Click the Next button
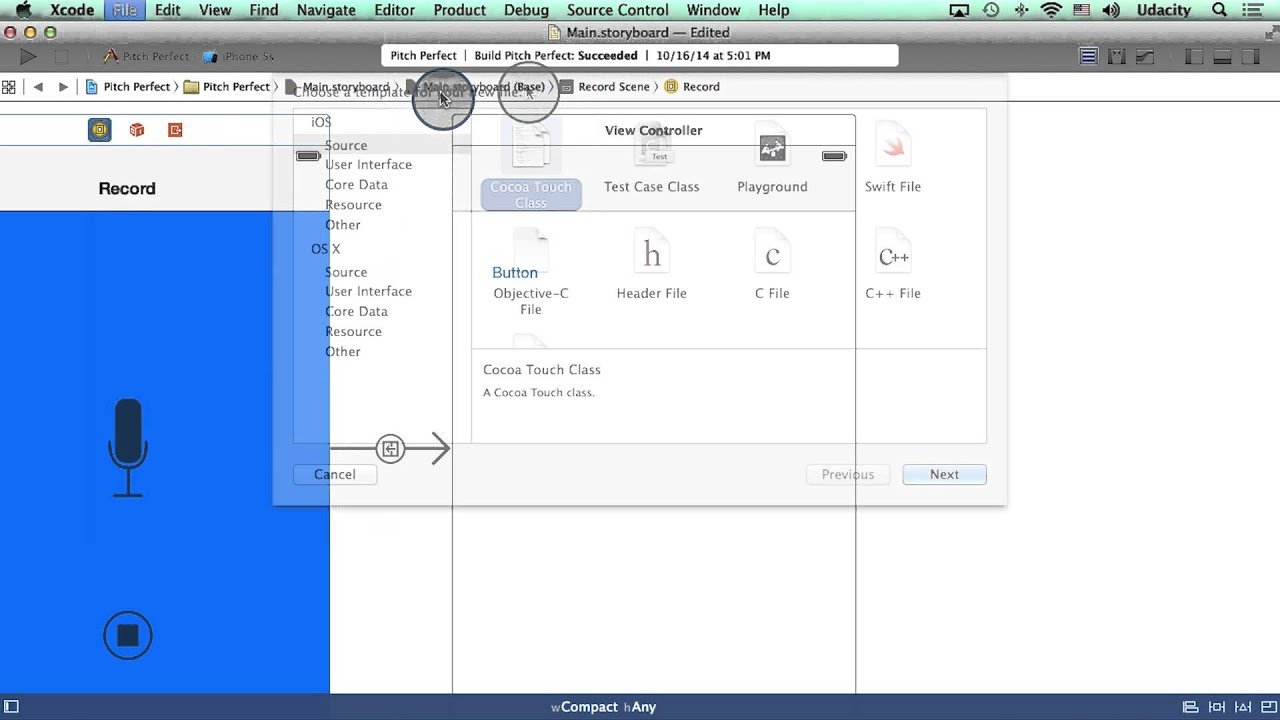This screenshot has height=720, width=1280. tap(944, 475)
